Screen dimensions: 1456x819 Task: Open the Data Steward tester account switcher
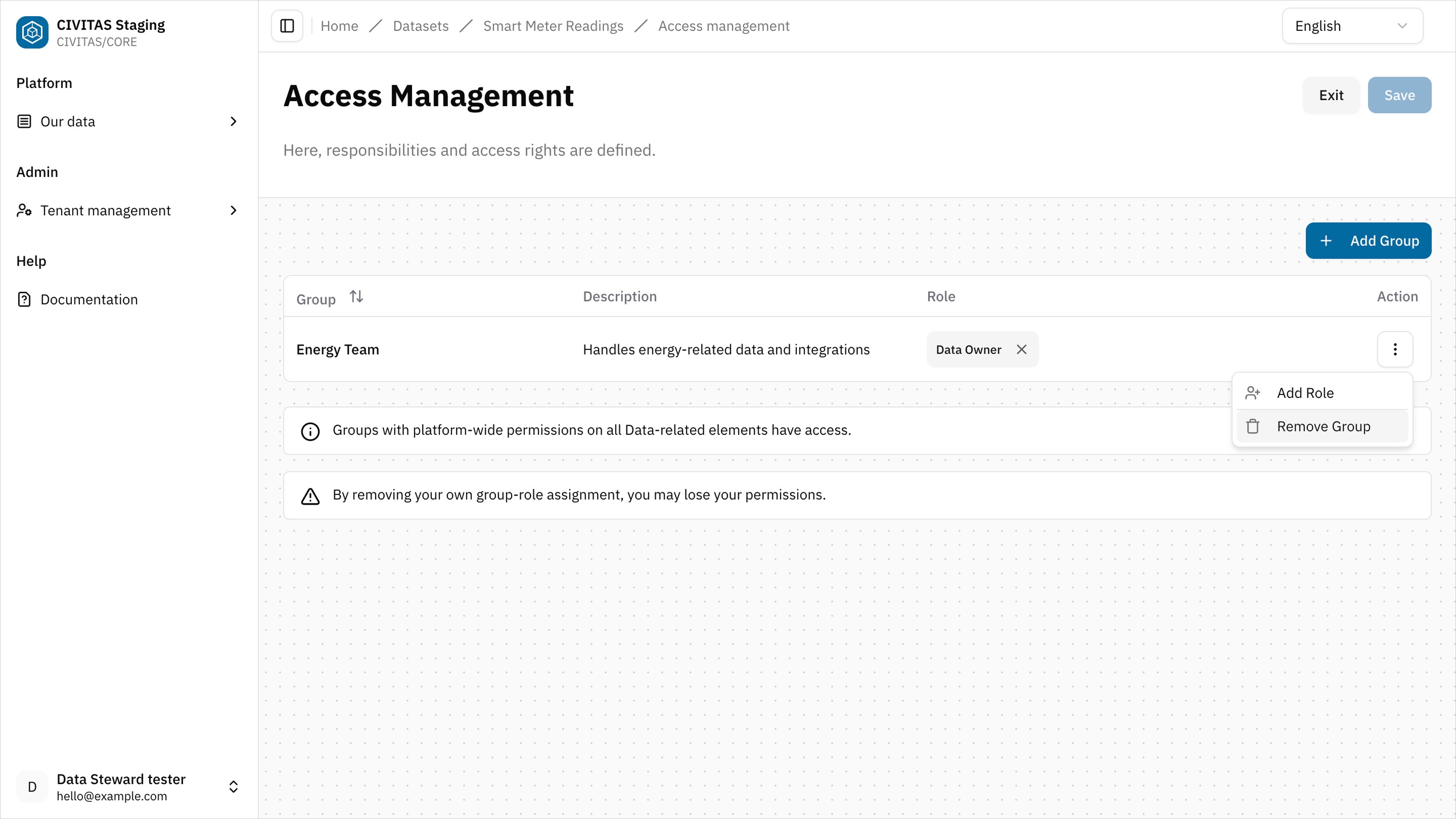233,786
